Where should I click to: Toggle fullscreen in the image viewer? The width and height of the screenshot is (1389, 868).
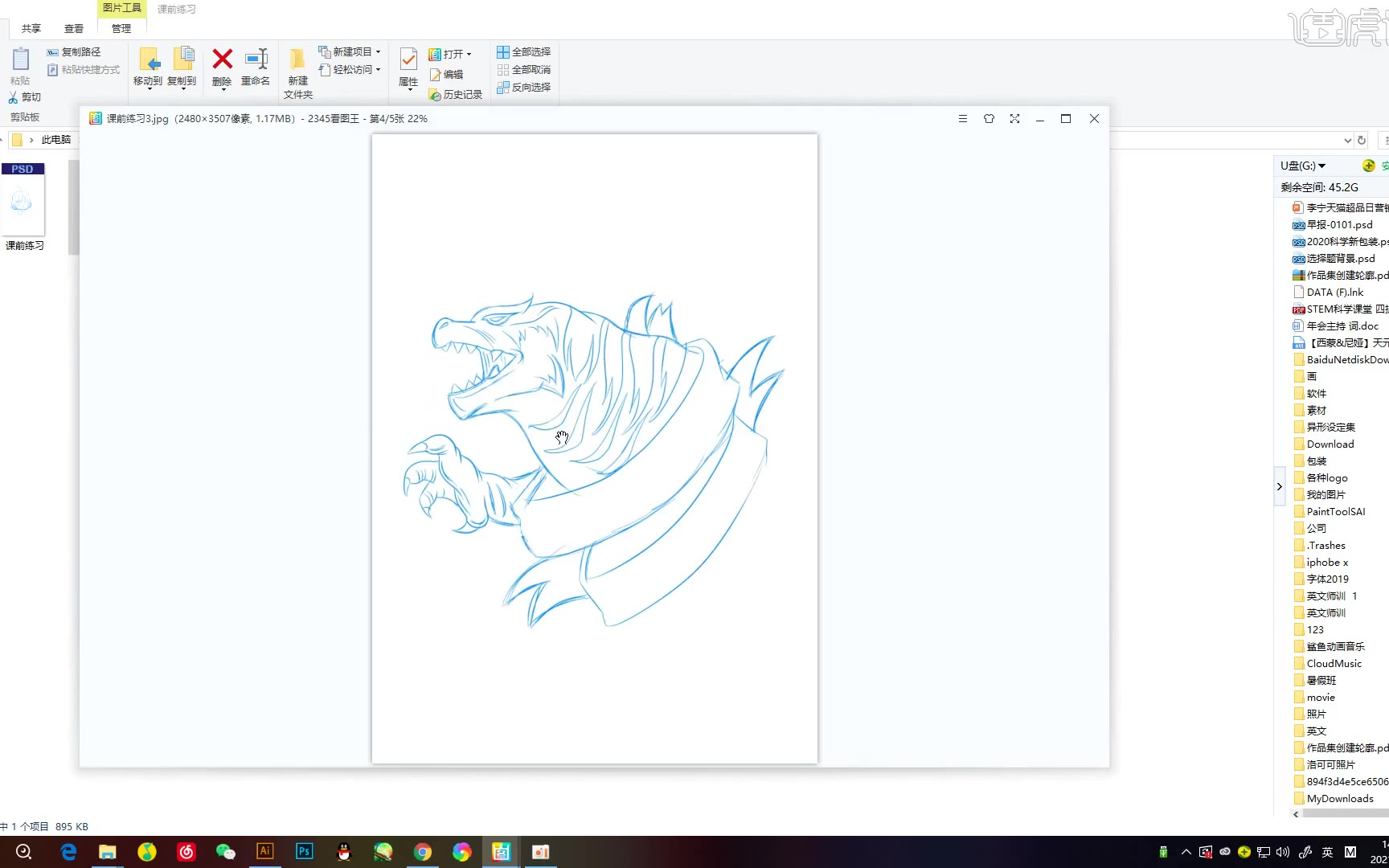click(1014, 119)
